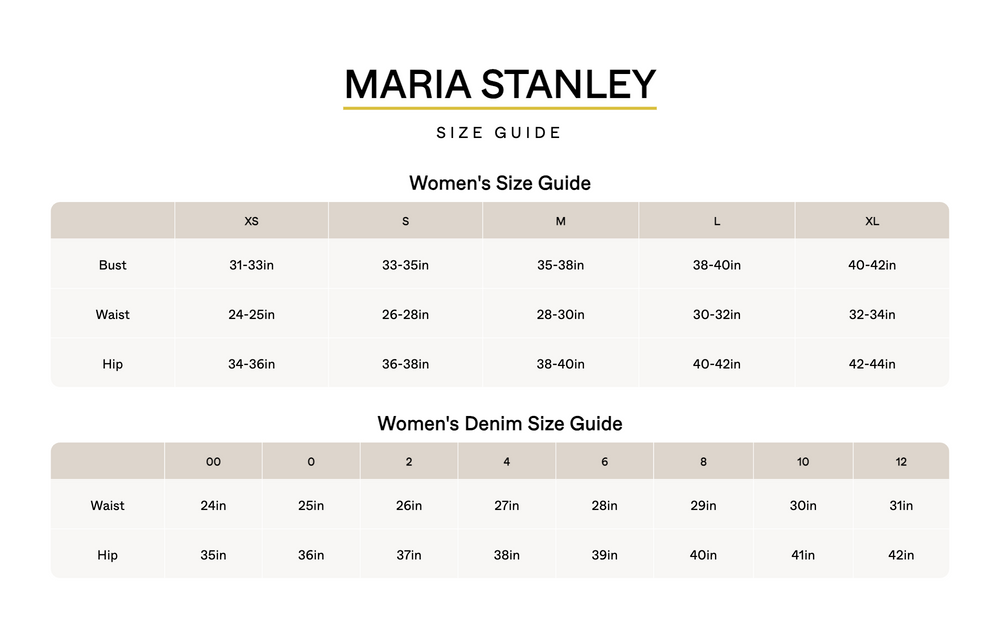1000x644 pixels.
Task: Select the 28-30in waist cell for size M
Action: (x=560, y=314)
